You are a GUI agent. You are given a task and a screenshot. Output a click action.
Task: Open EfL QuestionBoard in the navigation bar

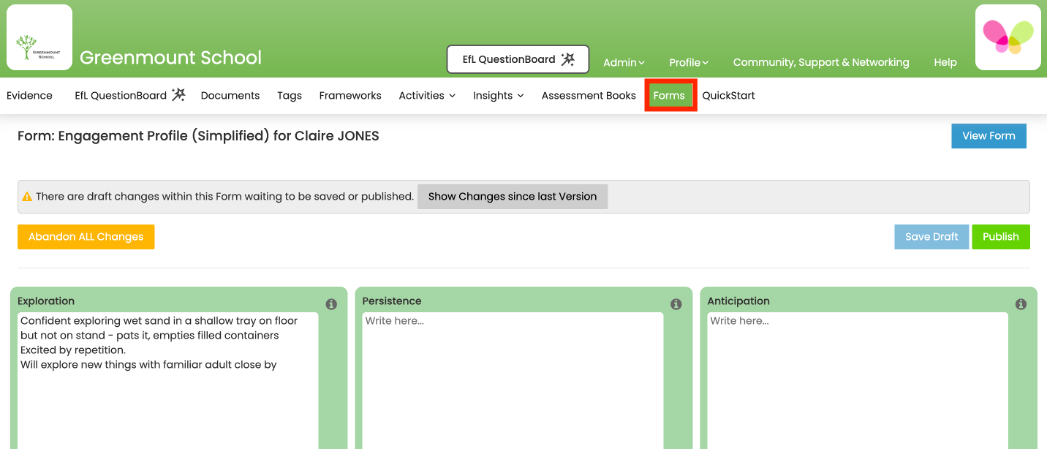[130, 96]
